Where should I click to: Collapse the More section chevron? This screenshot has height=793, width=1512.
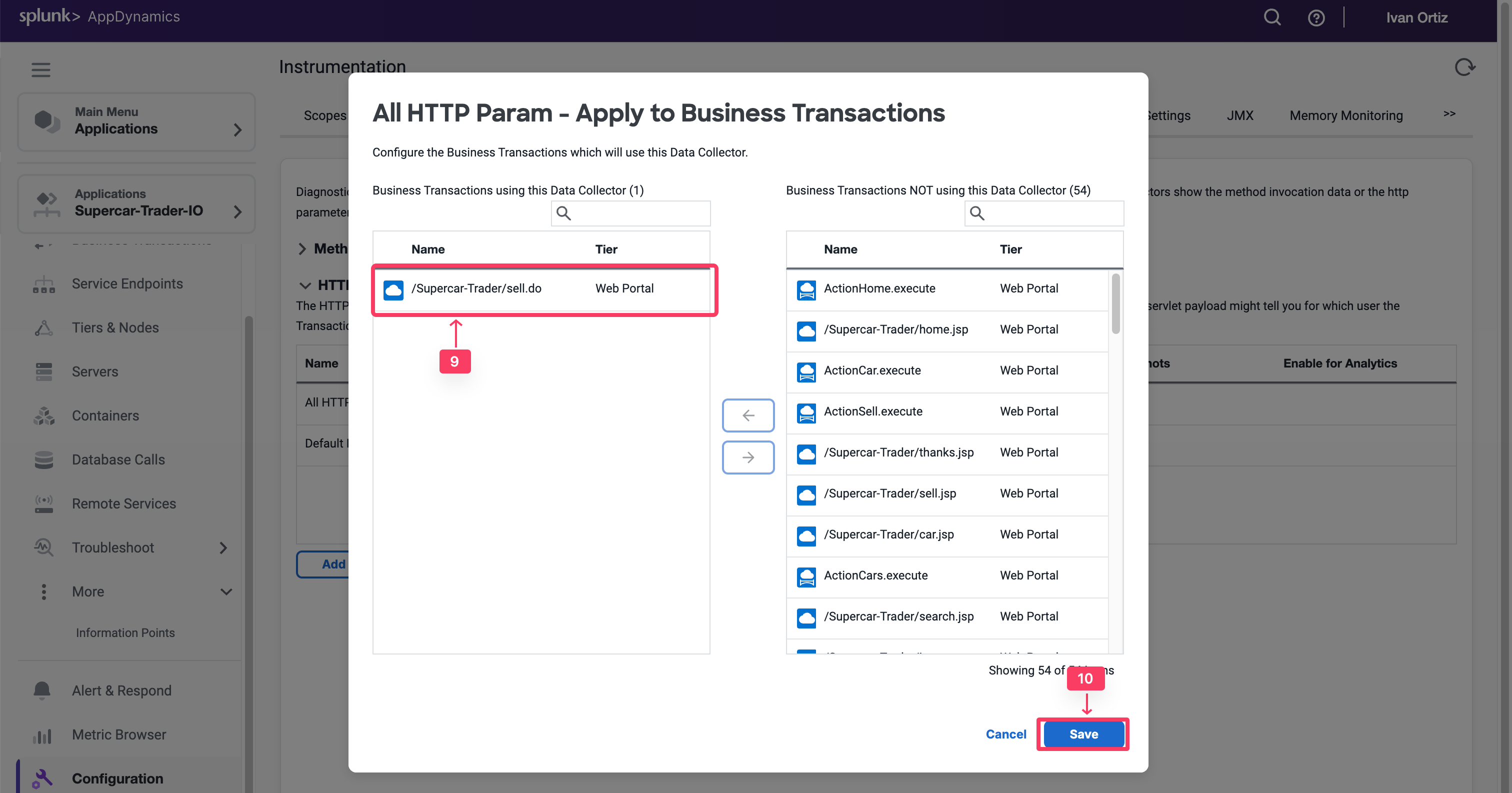(x=226, y=591)
